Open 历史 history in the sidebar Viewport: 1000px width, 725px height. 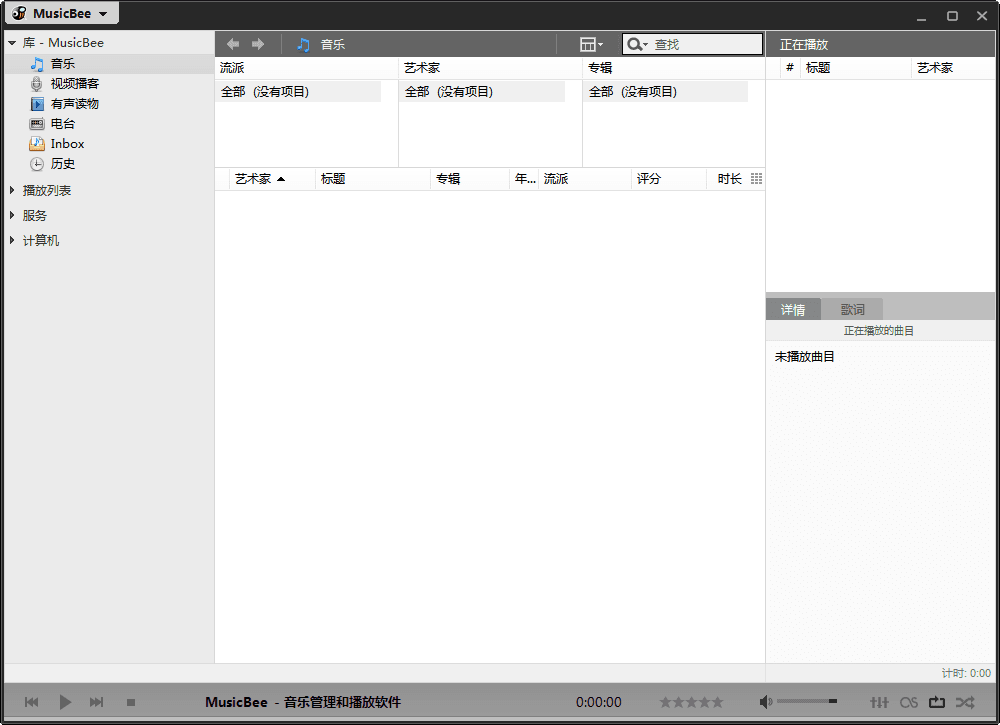click(62, 164)
